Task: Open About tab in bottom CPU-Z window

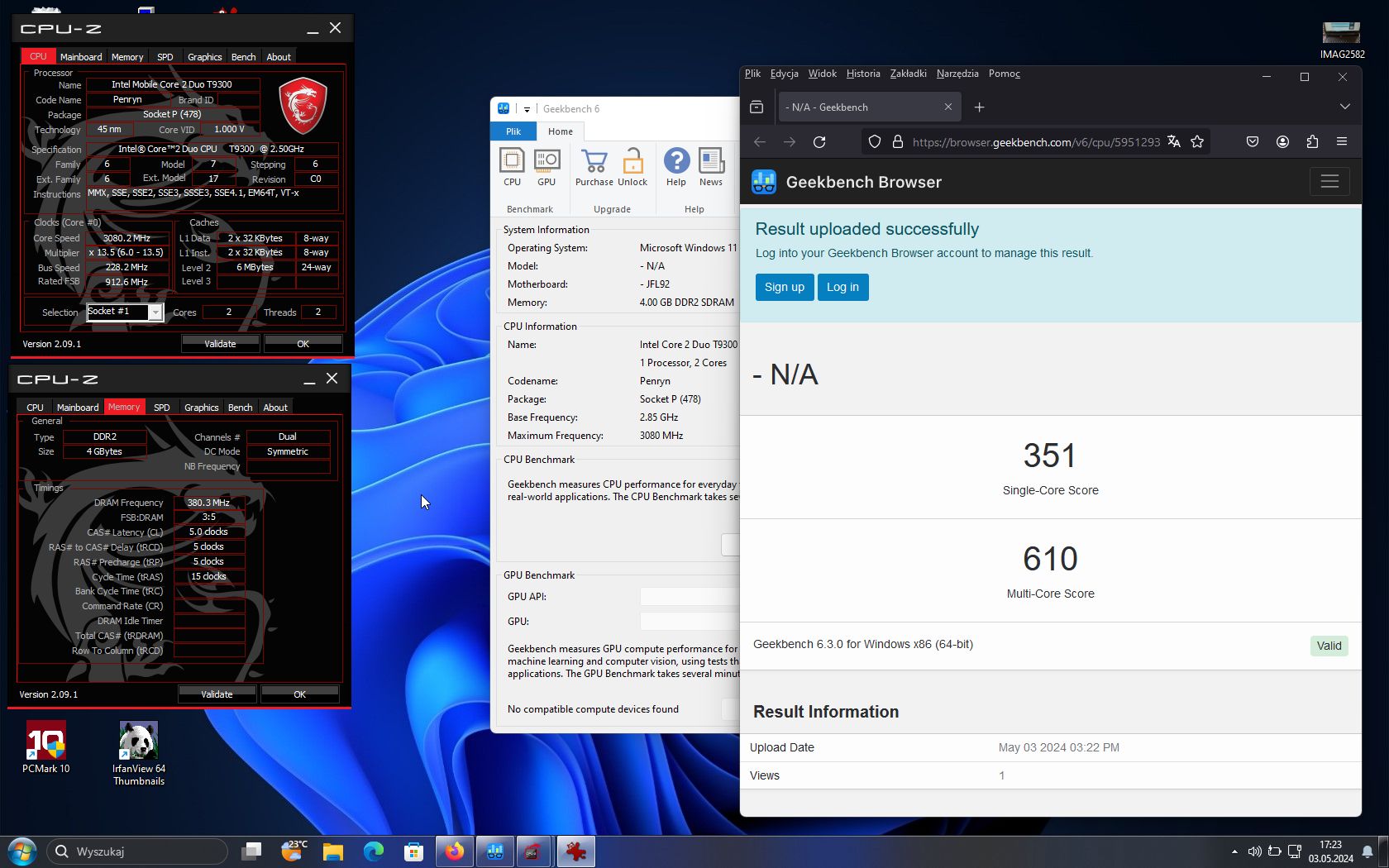Action: tap(275, 408)
